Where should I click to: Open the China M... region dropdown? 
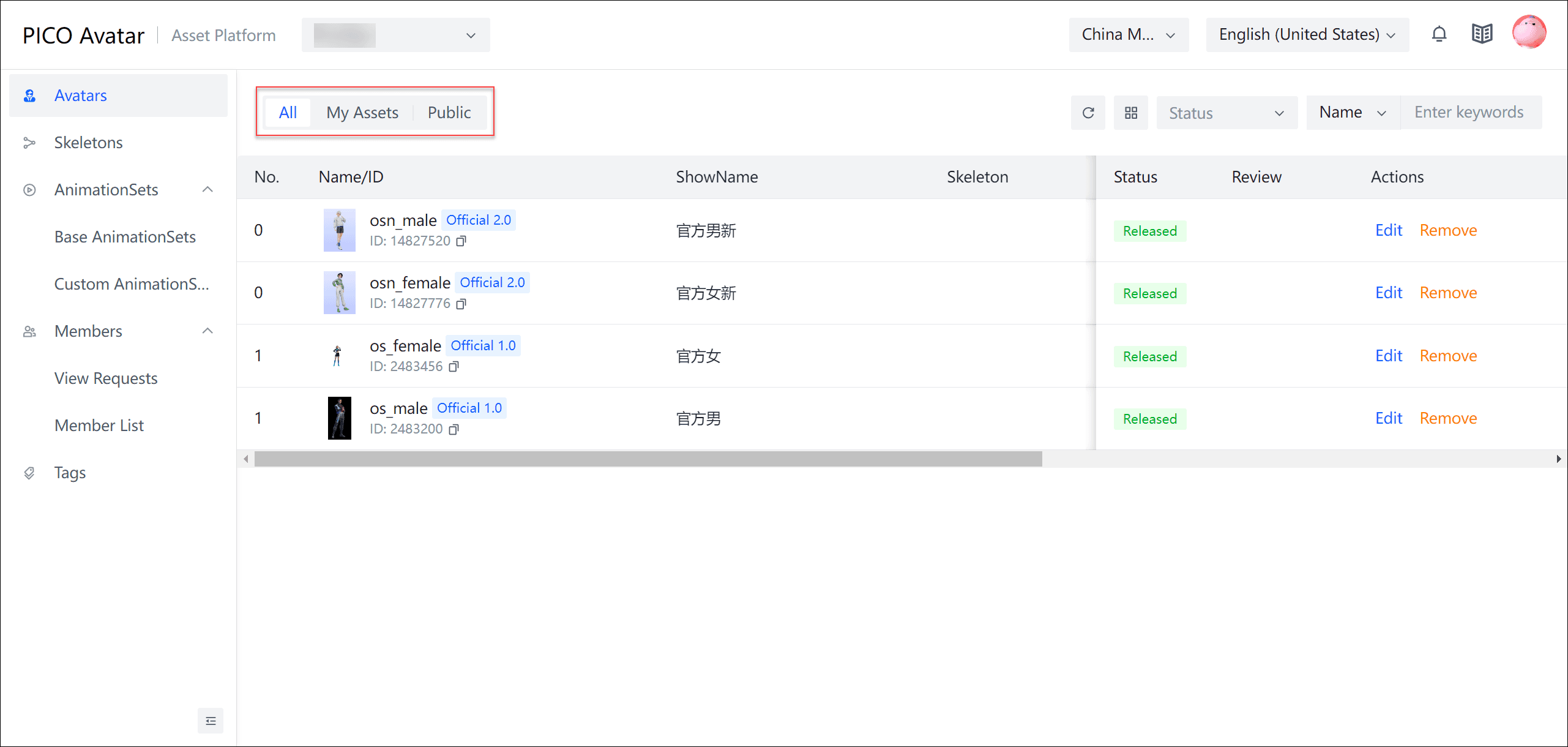coord(1129,35)
